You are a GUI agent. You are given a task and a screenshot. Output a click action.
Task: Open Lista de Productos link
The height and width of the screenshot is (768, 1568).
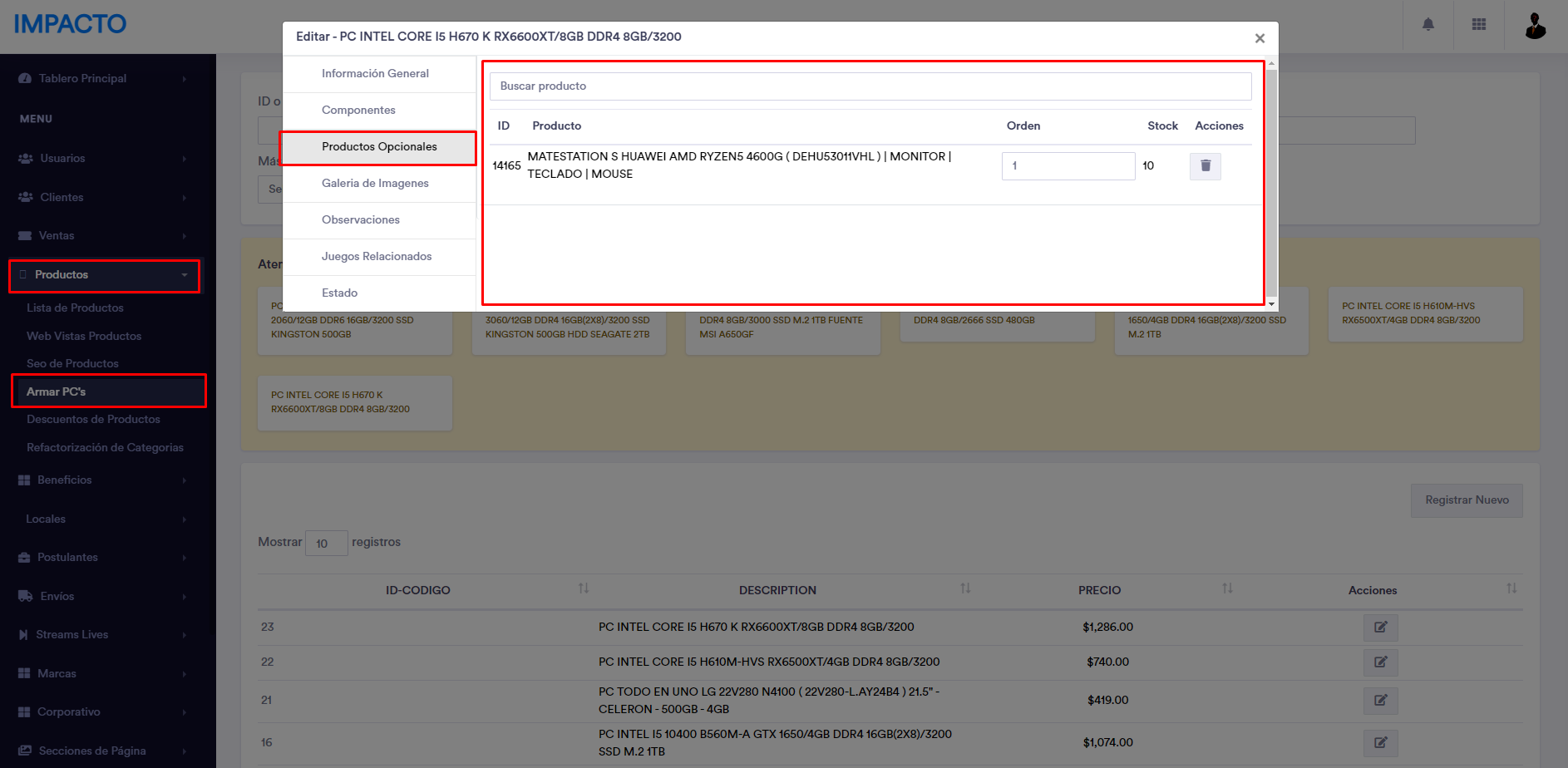point(75,308)
